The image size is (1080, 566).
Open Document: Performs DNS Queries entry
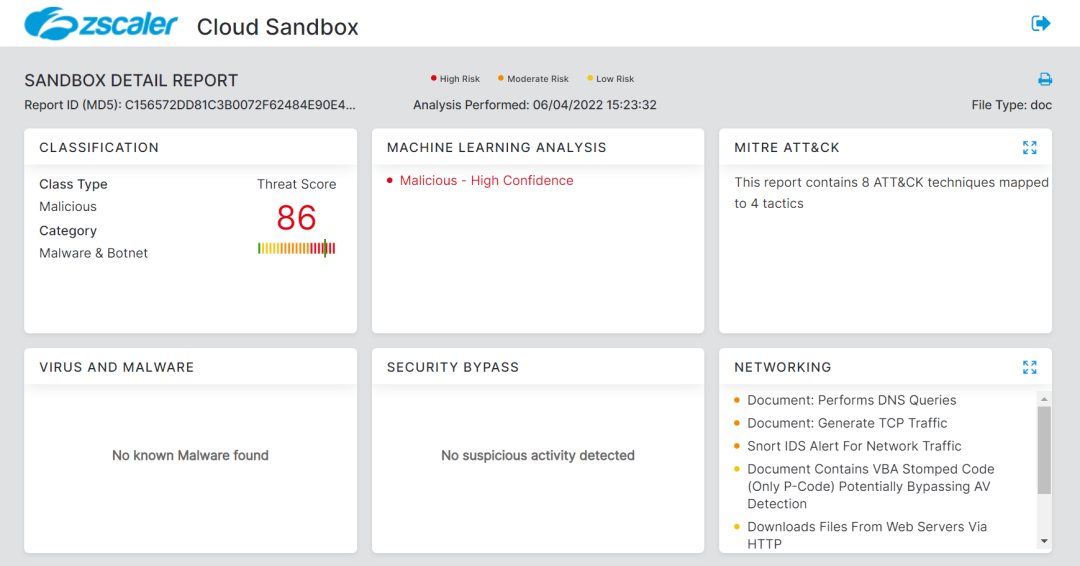point(851,400)
